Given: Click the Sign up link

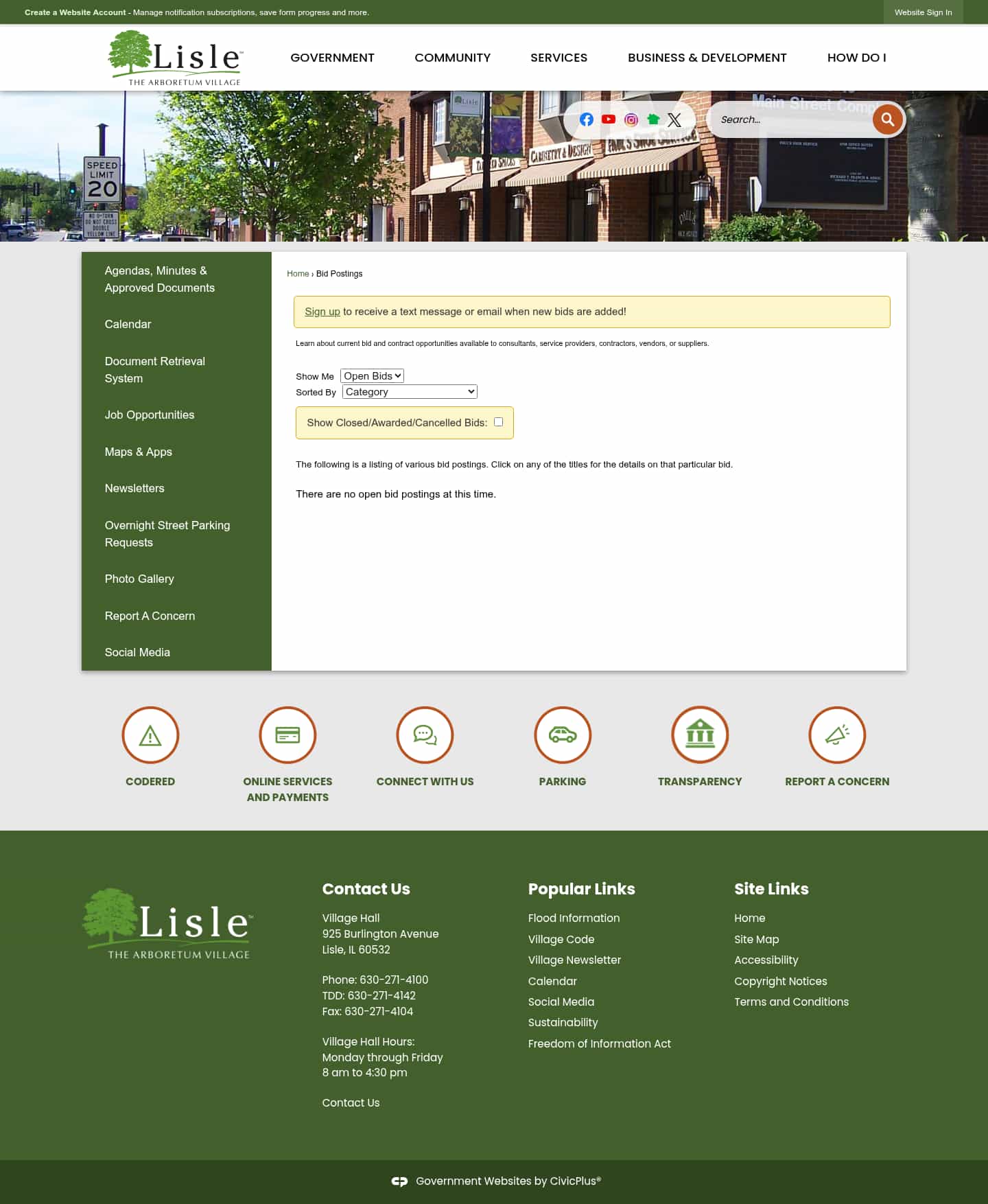Looking at the screenshot, I should coord(322,312).
